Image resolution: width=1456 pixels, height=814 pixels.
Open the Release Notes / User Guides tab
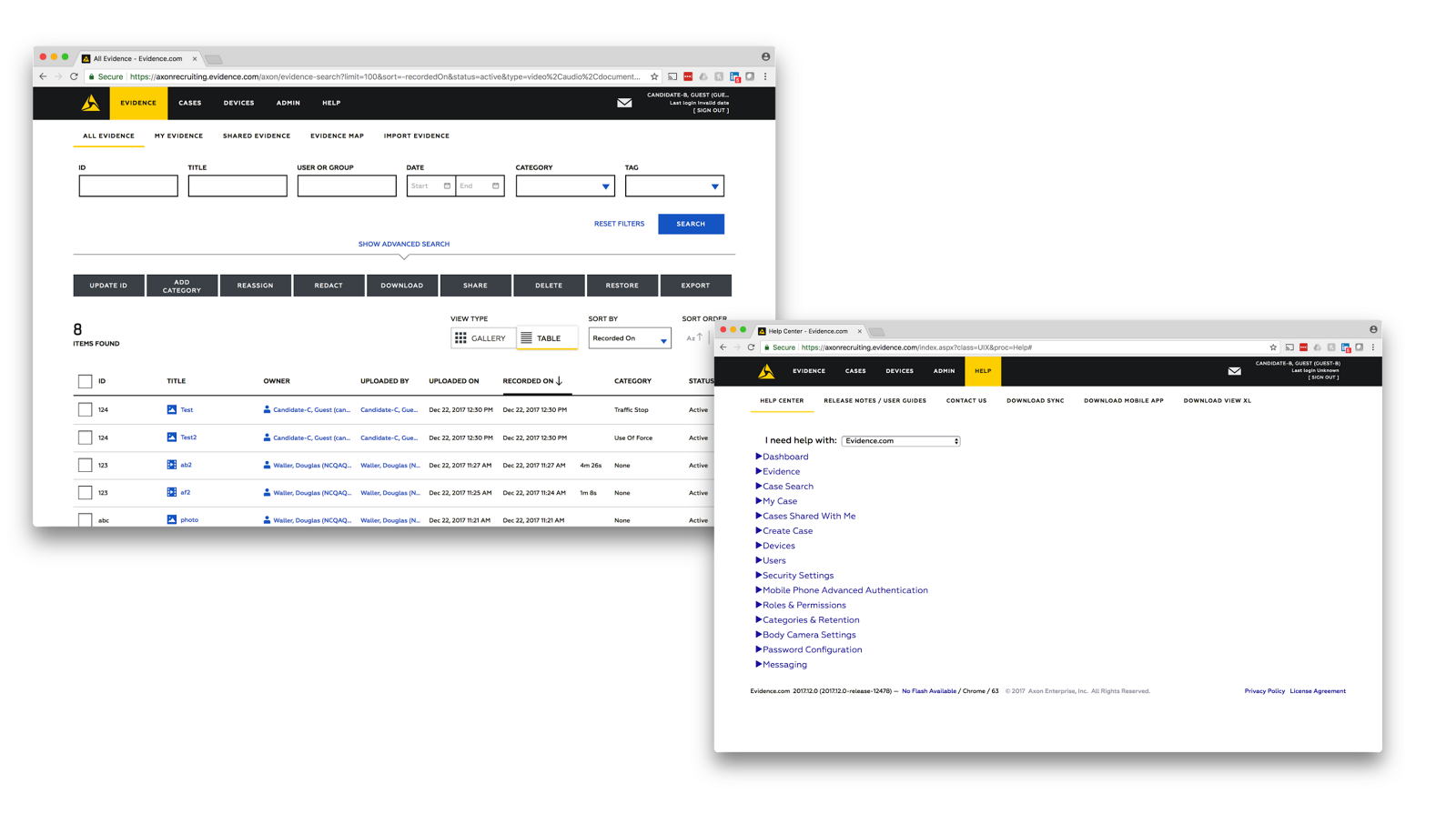click(875, 400)
